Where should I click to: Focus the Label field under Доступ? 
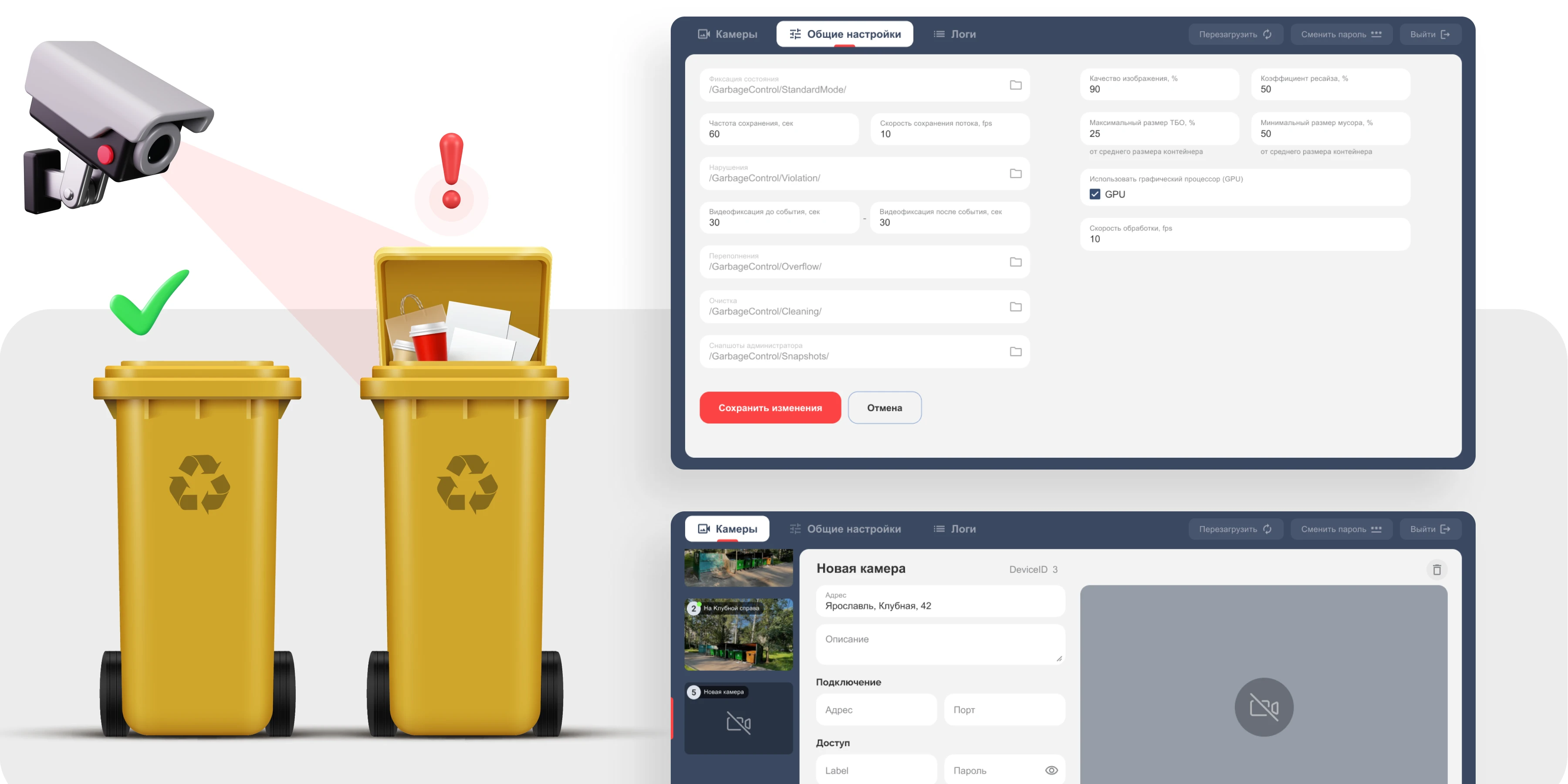point(876,770)
